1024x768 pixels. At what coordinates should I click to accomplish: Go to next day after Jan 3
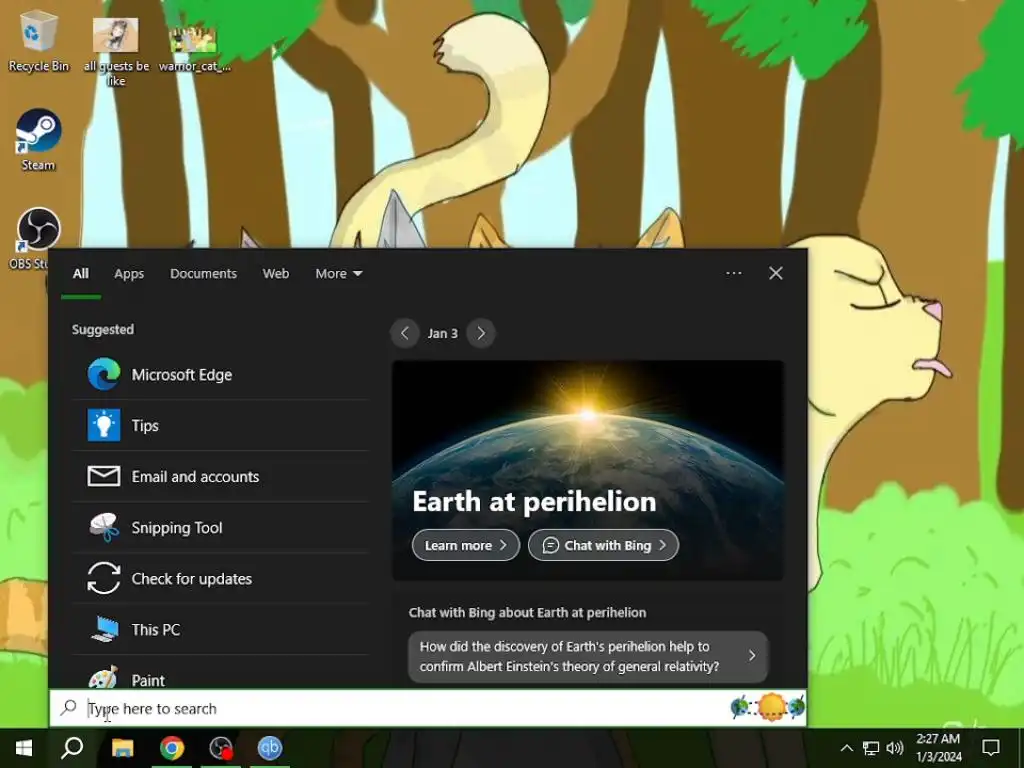(x=481, y=333)
